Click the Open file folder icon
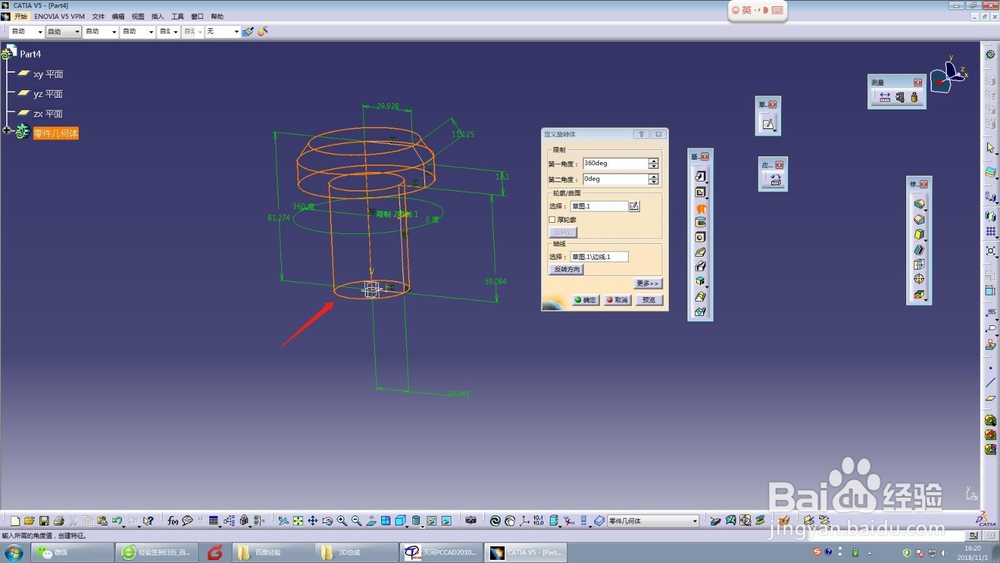This screenshot has height=563, width=1000. pos(29,521)
